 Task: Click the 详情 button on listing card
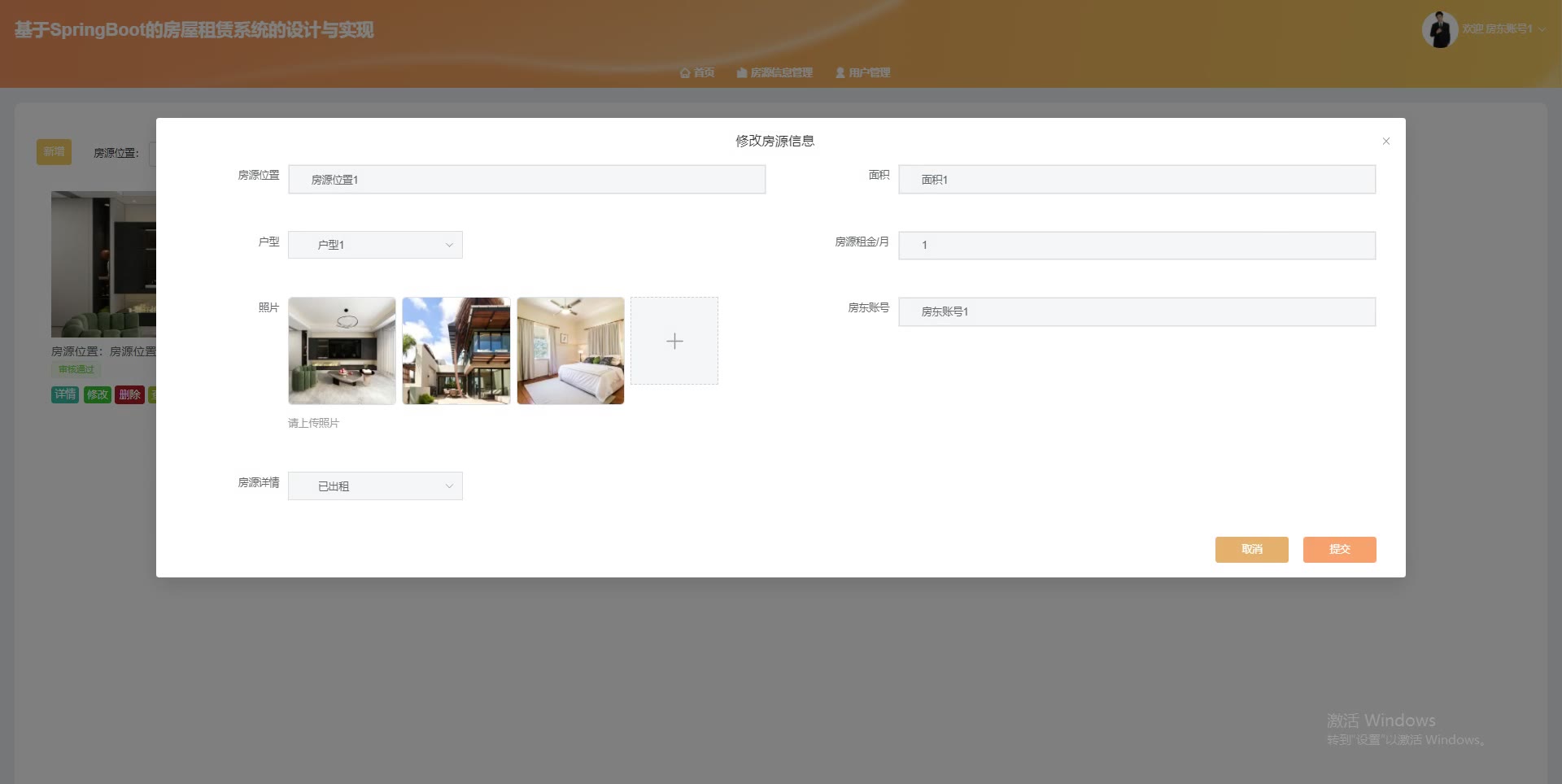point(65,395)
